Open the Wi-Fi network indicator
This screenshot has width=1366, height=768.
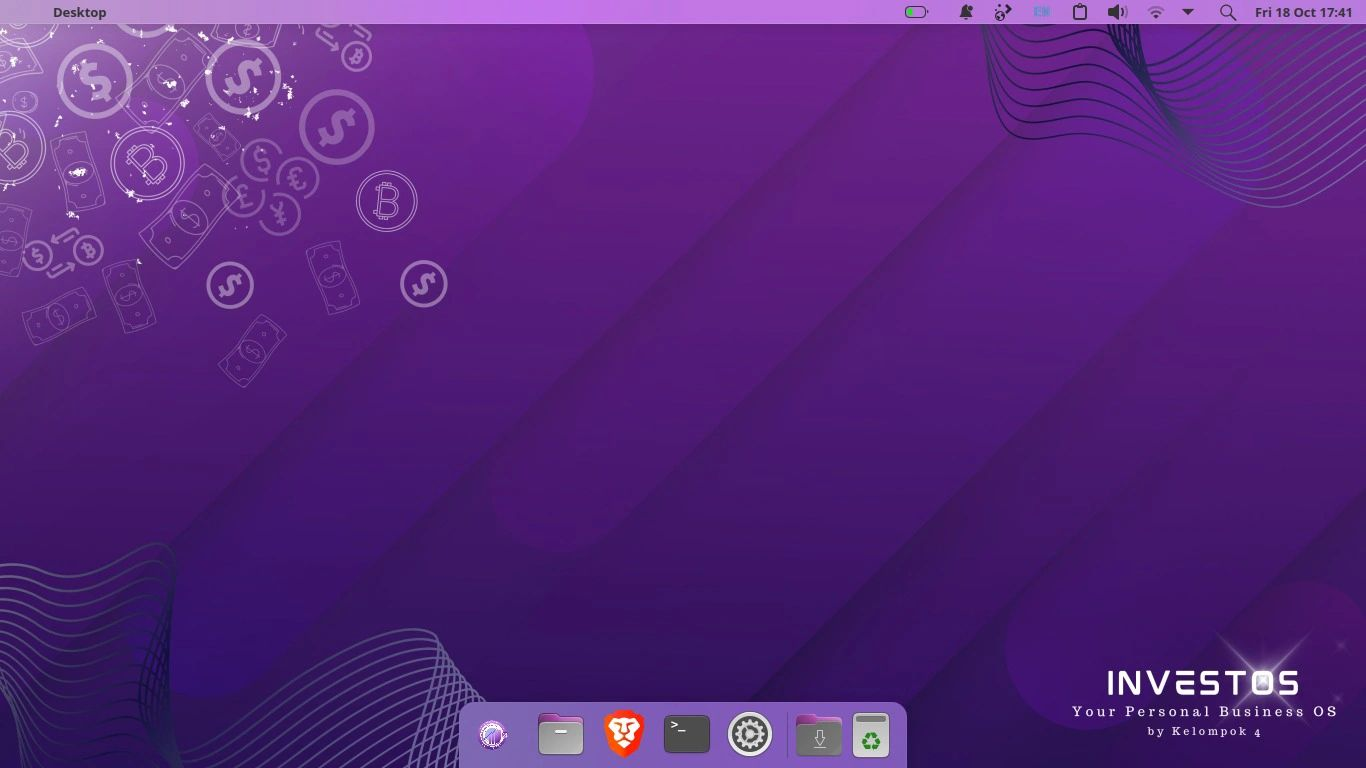tap(1155, 12)
